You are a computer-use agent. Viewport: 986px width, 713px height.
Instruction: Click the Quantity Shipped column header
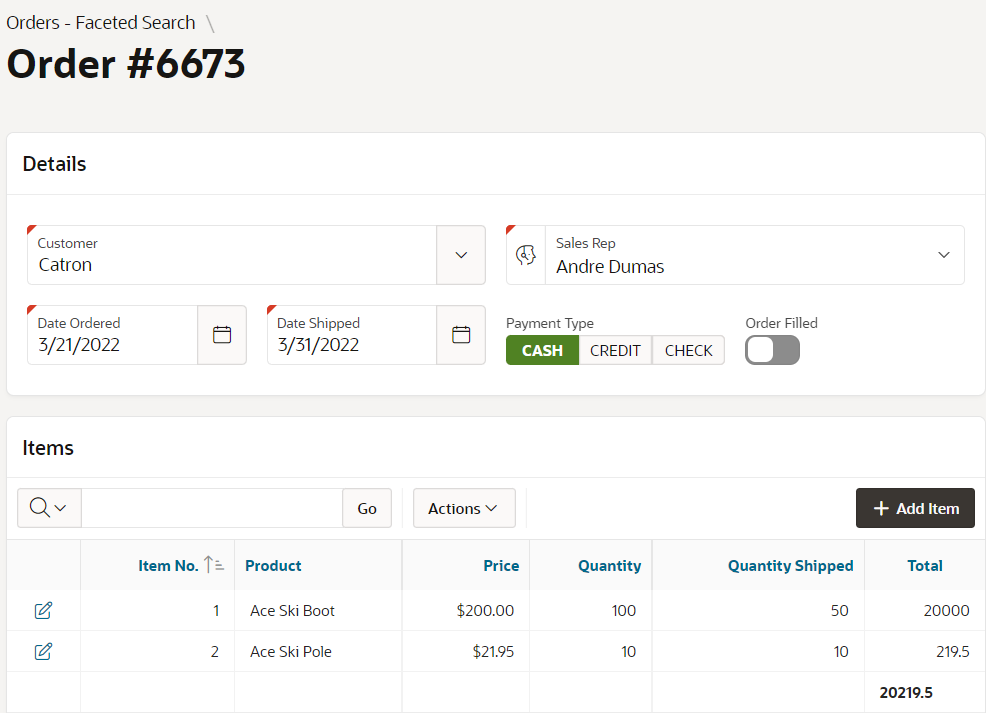pos(790,566)
